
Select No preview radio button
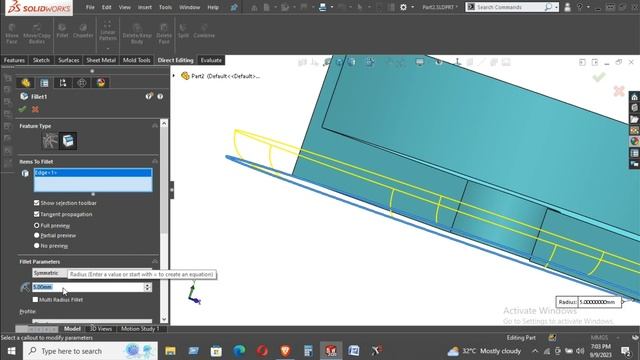click(36, 246)
